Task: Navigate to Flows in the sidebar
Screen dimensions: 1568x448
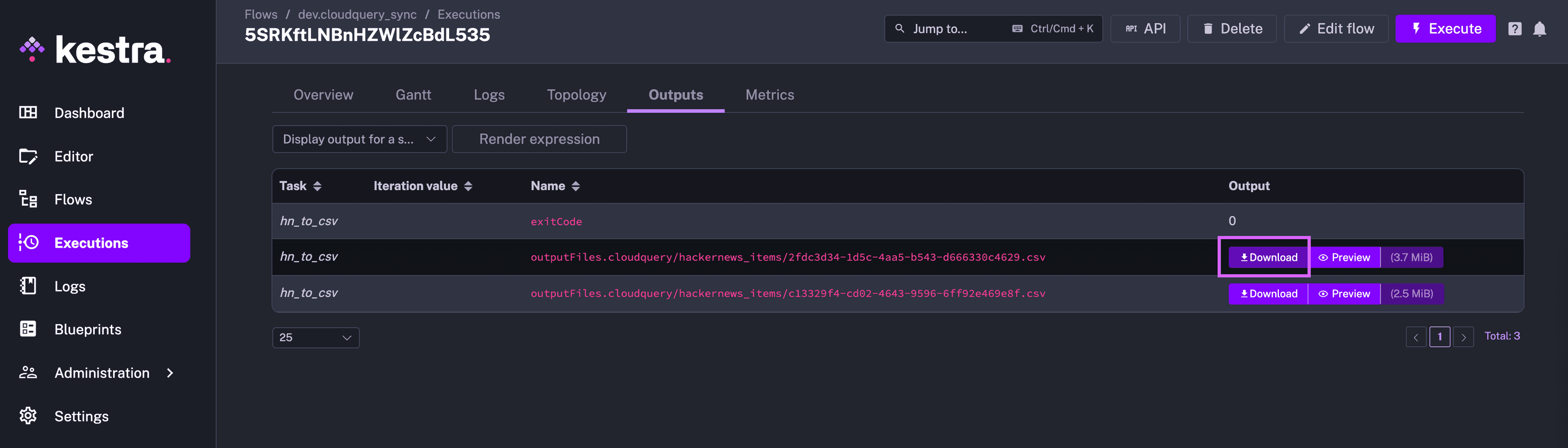Action: point(72,199)
